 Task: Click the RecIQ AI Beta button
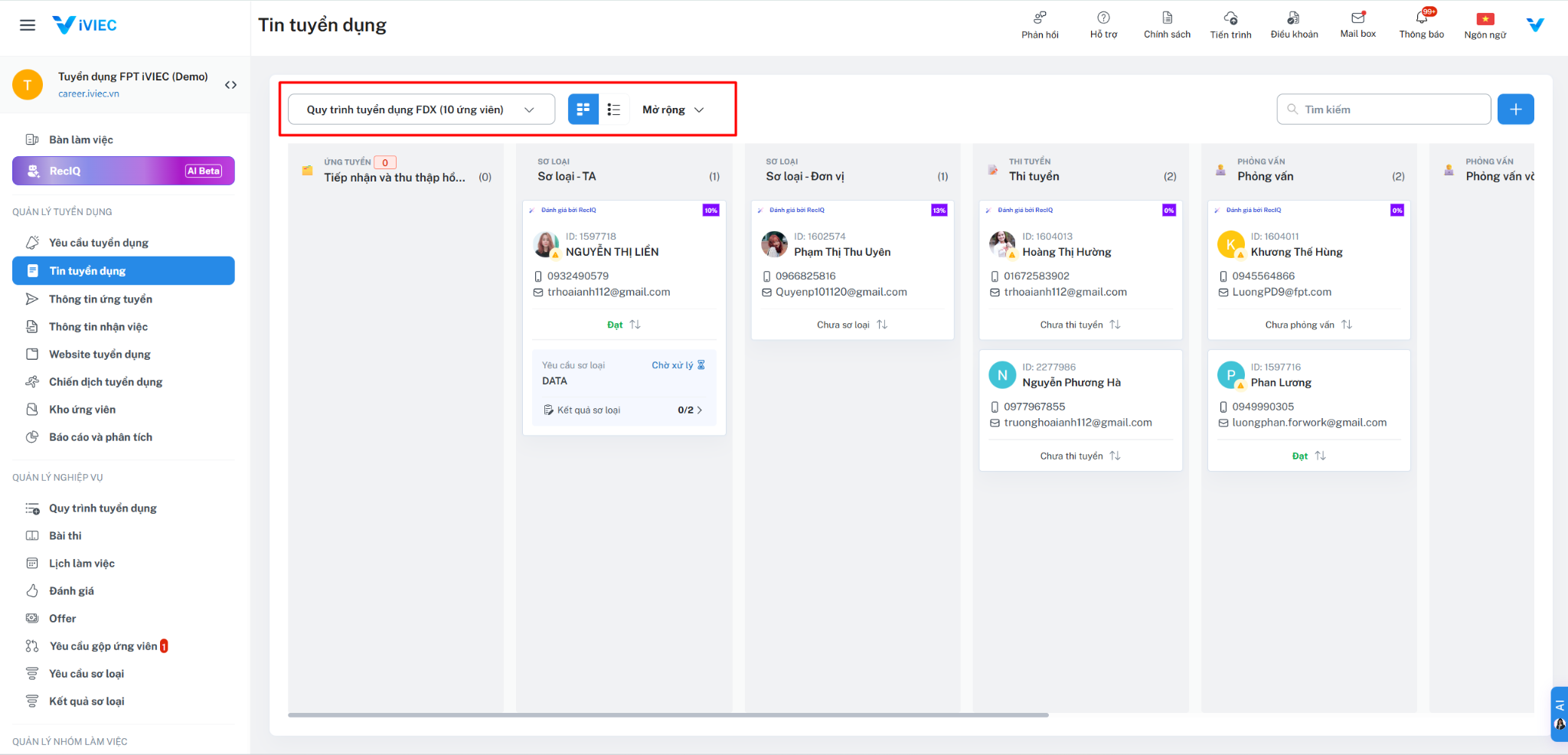pyautogui.click(x=123, y=171)
